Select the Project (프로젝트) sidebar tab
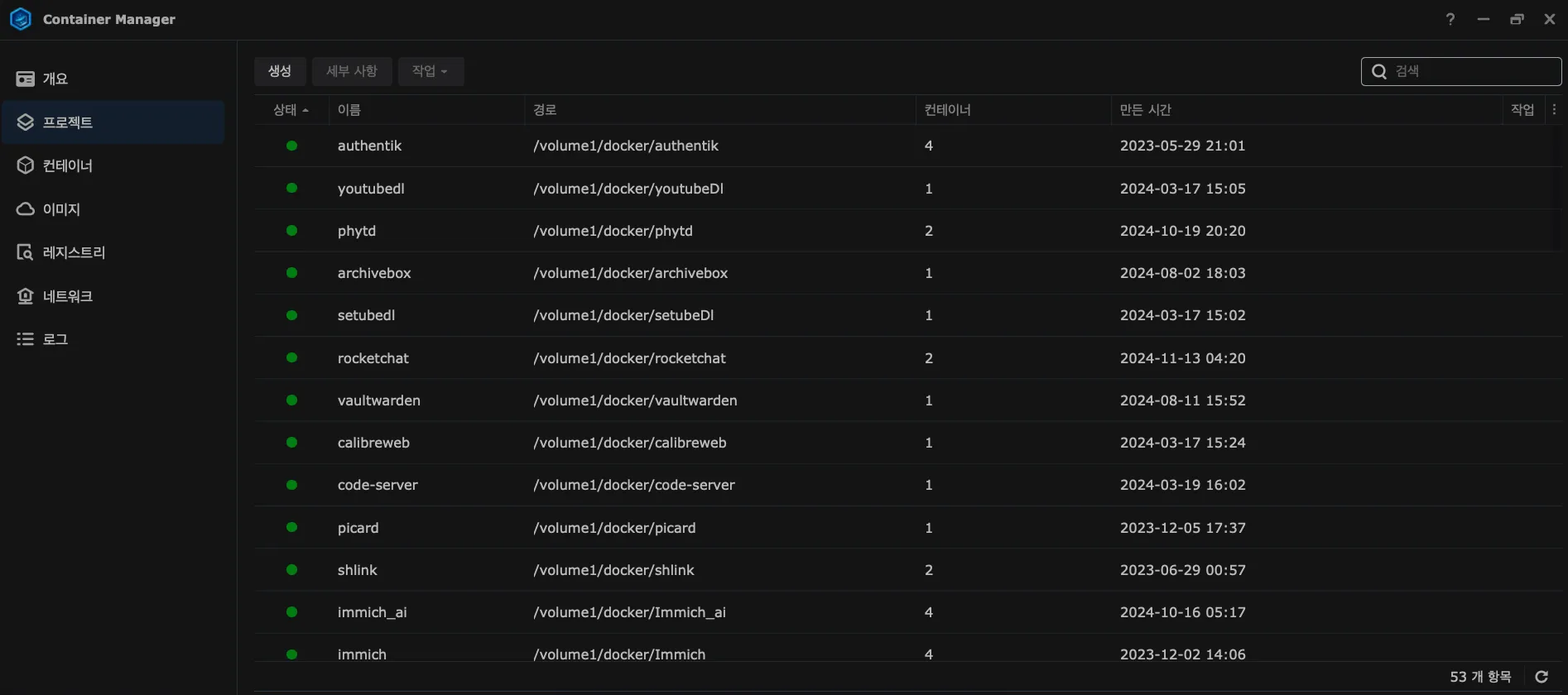 tap(113, 122)
